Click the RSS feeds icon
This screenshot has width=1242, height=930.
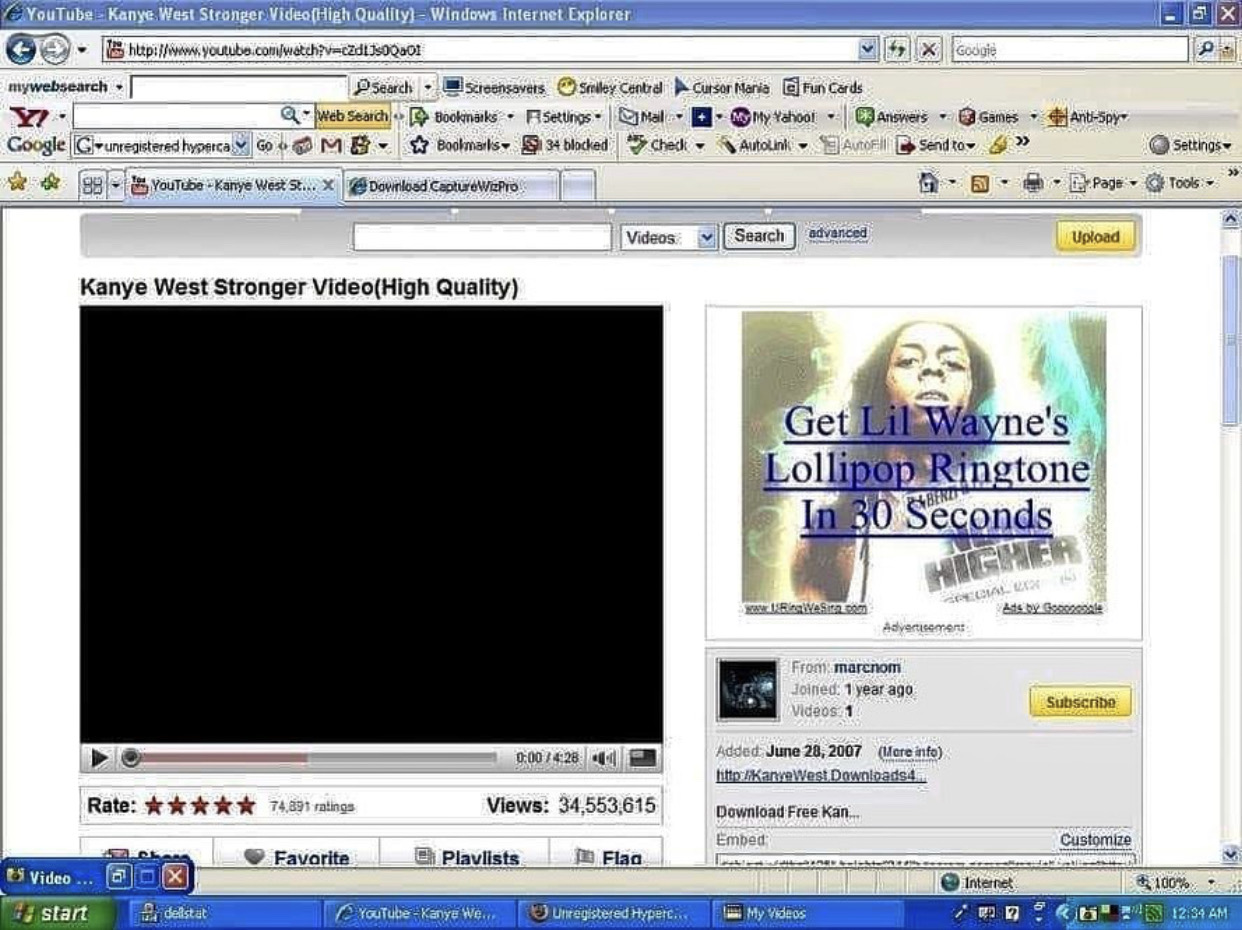tap(980, 184)
